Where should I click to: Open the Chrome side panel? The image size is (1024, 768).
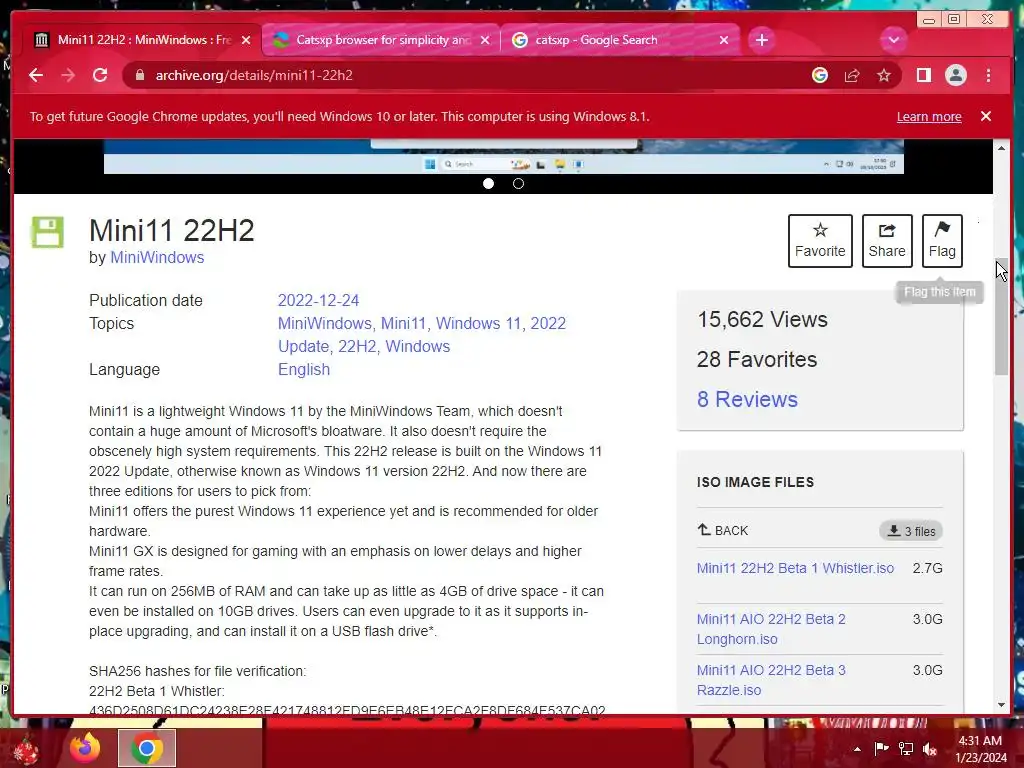point(923,75)
